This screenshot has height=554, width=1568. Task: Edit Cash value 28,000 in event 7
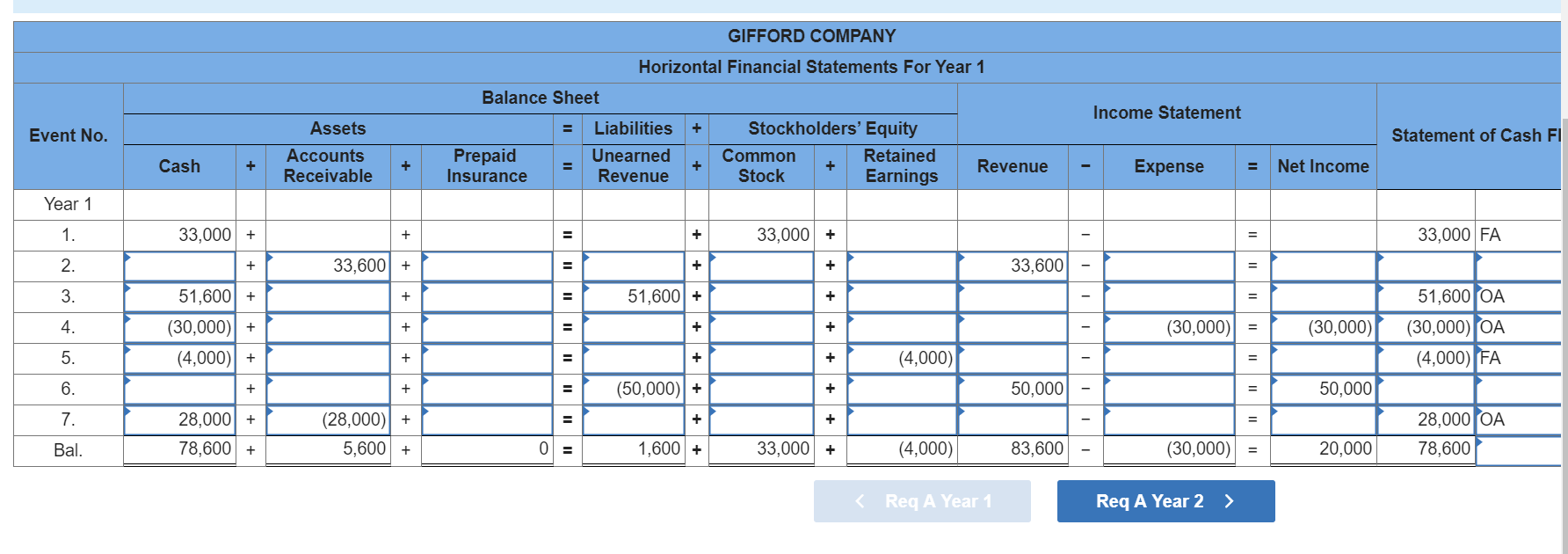point(179,419)
